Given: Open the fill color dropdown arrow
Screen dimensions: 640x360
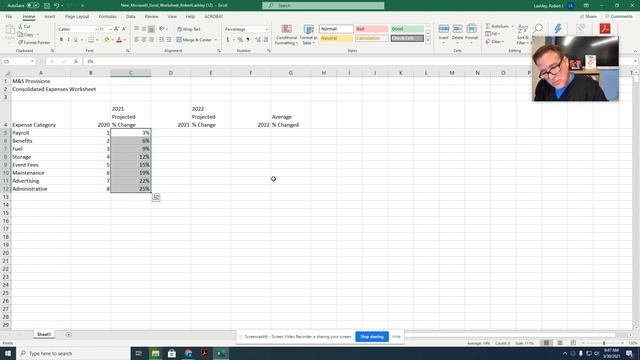Looking at the screenshot, I should (112, 40).
